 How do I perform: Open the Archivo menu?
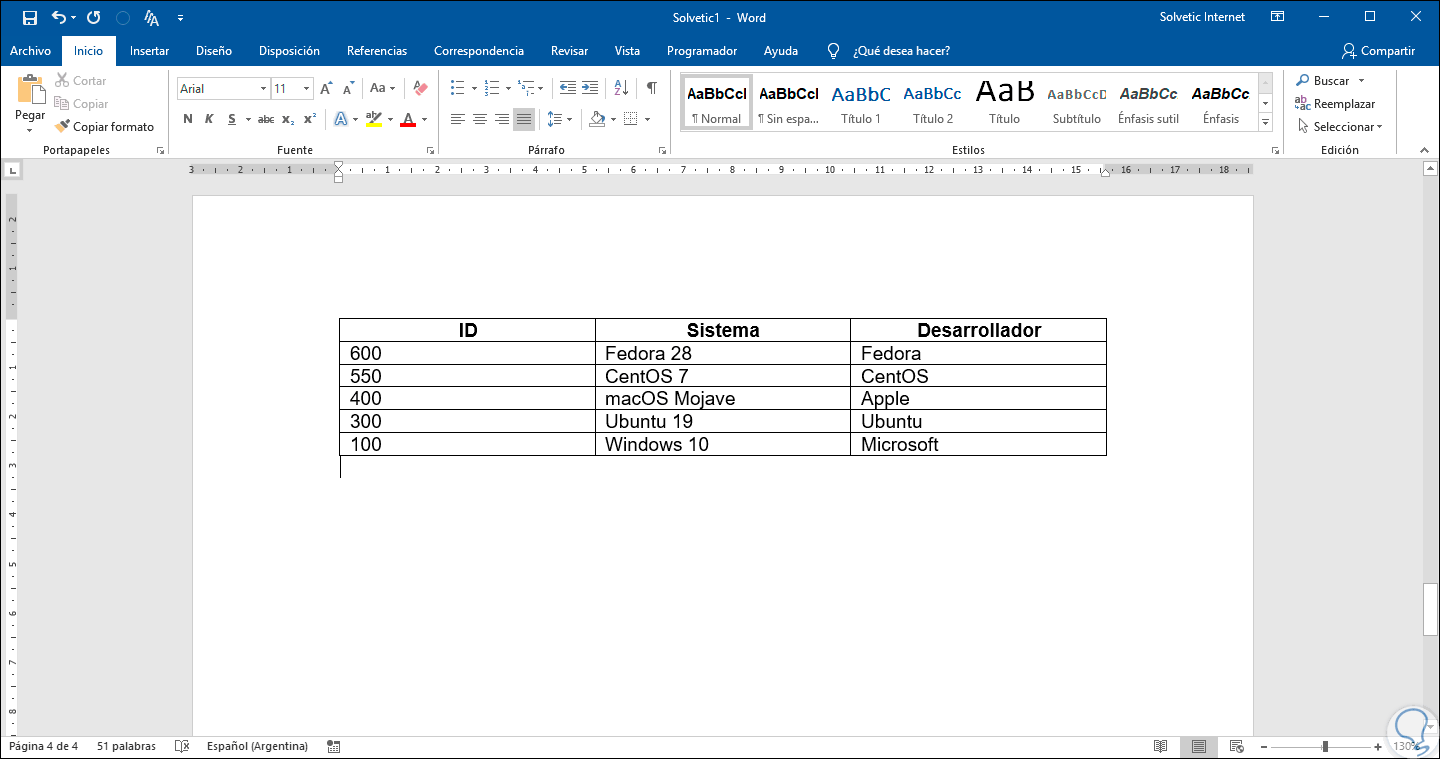click(x=30, y=51)
